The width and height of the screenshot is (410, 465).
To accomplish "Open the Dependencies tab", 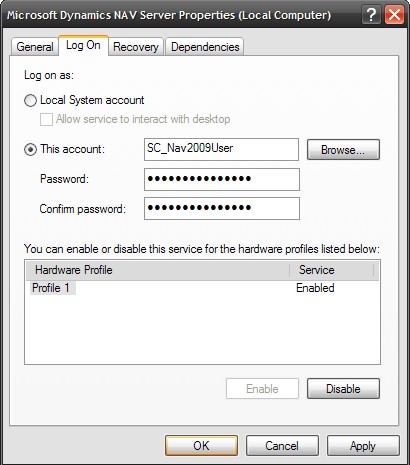I will 205,47.
